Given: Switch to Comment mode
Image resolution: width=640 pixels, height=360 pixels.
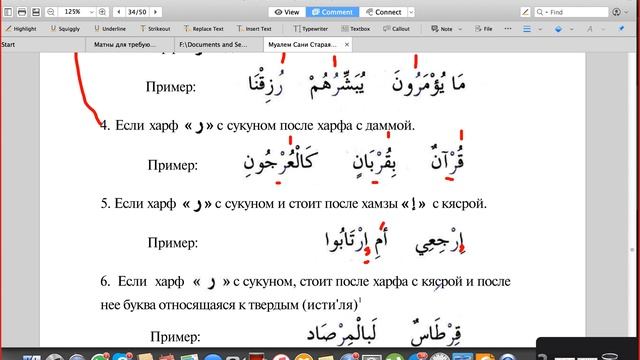Looking at the screenshot, I should [x=332, y=12].
